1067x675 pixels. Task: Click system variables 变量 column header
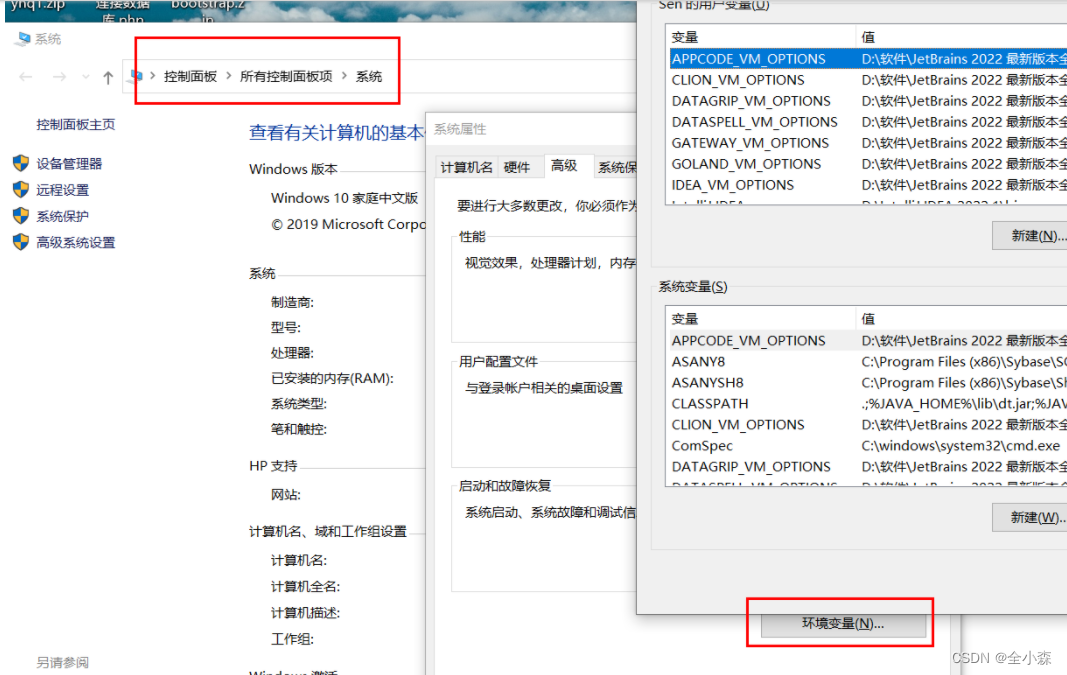761,318
